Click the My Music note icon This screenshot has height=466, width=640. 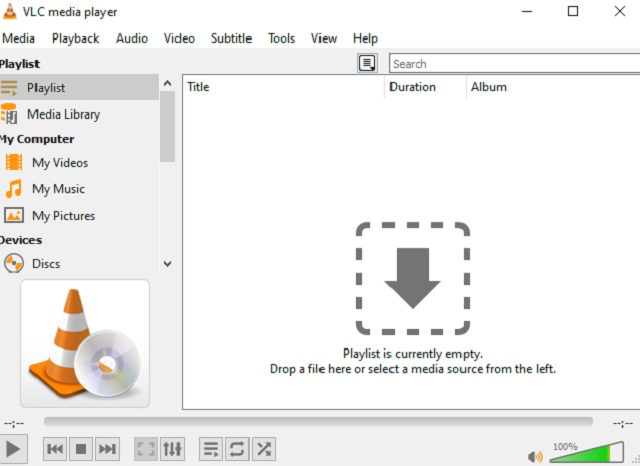click(x=13, y=189)
